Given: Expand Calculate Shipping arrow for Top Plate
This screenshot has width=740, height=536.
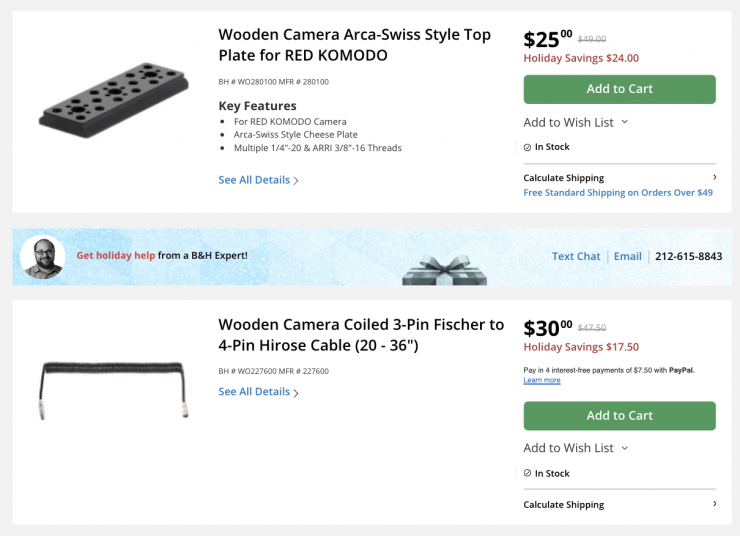Looking at the screenshot, I should pos(713,177).
